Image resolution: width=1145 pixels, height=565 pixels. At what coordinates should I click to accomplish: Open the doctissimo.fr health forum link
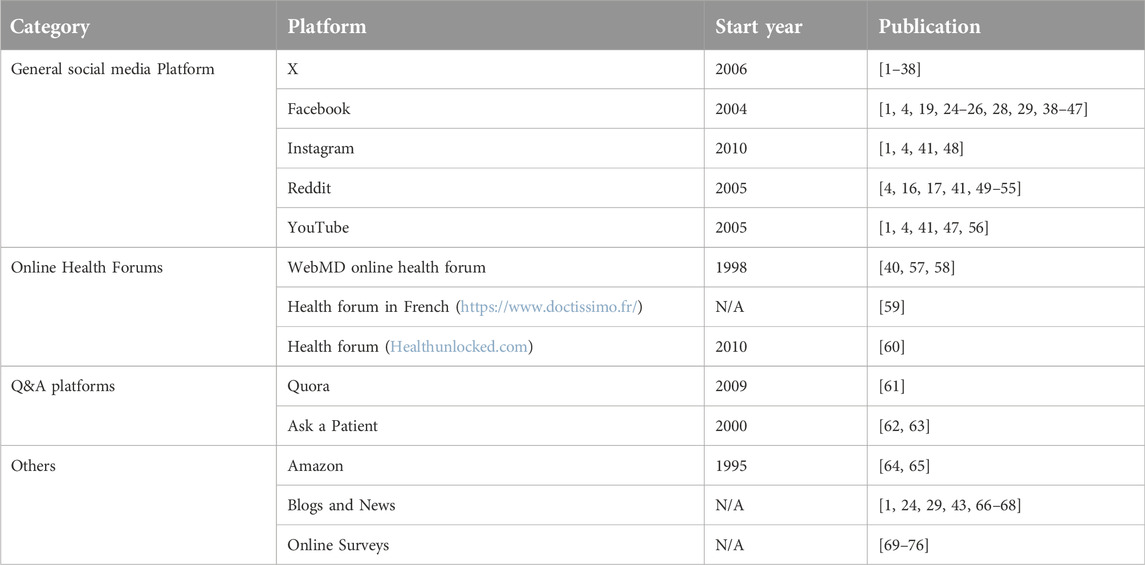(x=549, y=307)
